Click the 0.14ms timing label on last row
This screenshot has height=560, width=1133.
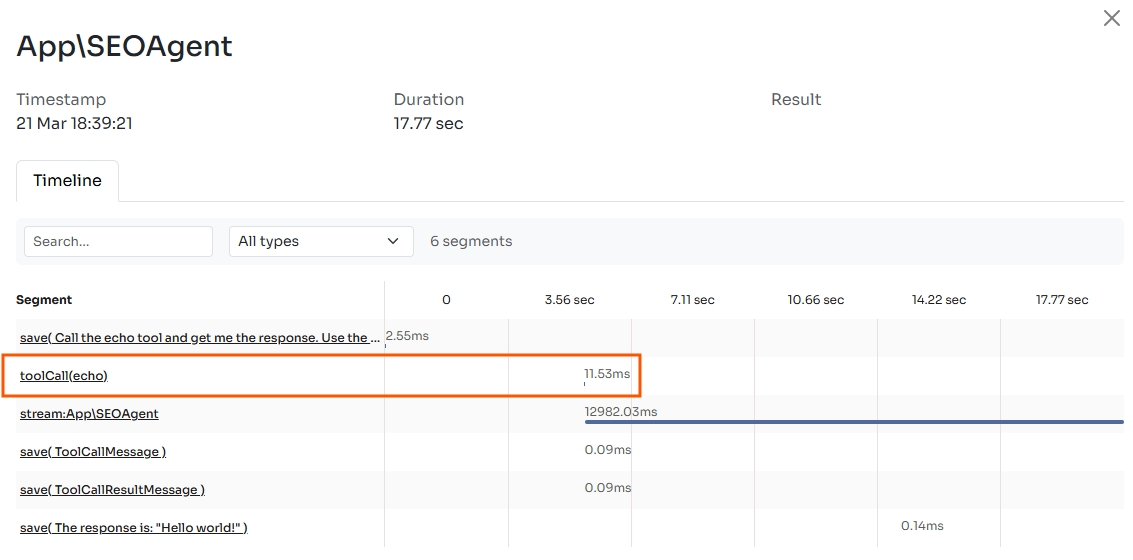tap(922, 526)
